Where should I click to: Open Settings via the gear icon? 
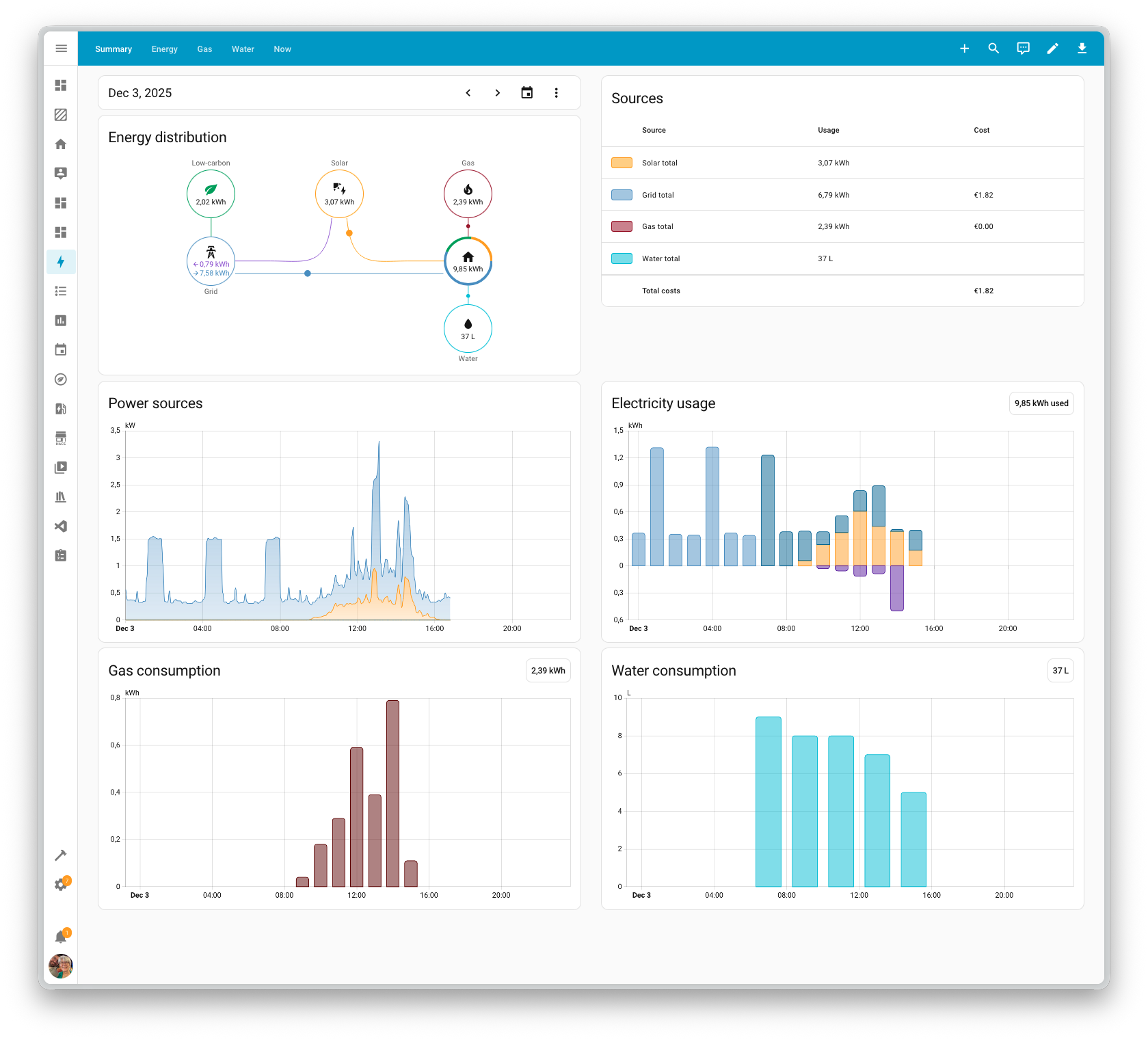61,884
